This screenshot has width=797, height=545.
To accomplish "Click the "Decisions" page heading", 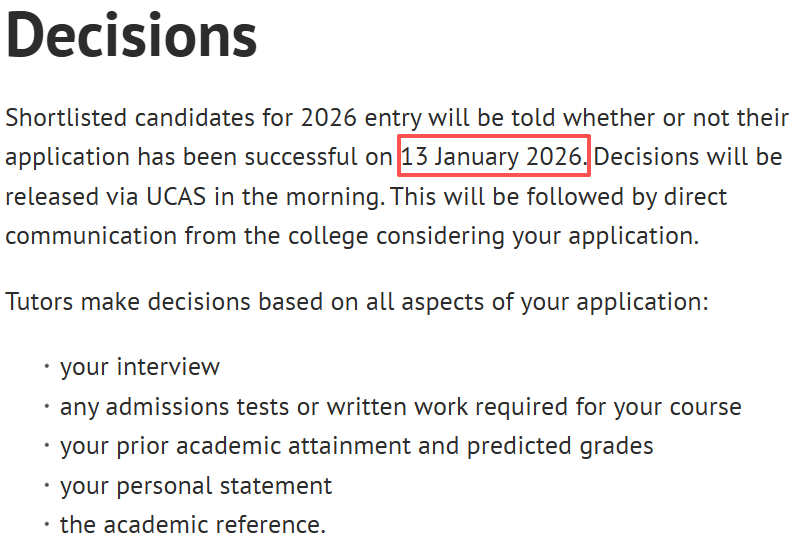I will coord(131,35).
